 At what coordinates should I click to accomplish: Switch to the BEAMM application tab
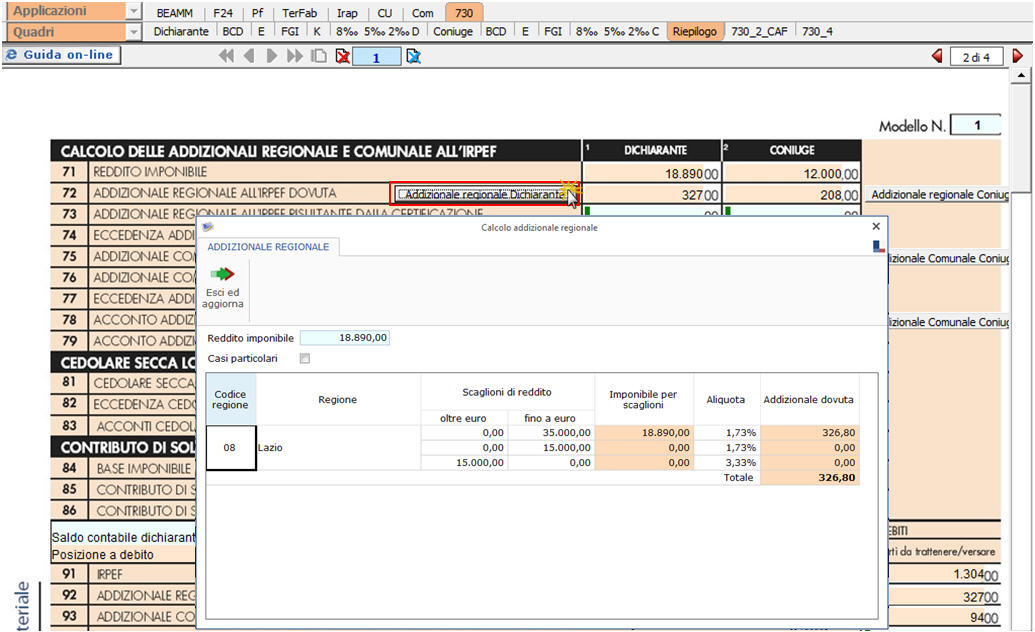[x=175, y=13]
